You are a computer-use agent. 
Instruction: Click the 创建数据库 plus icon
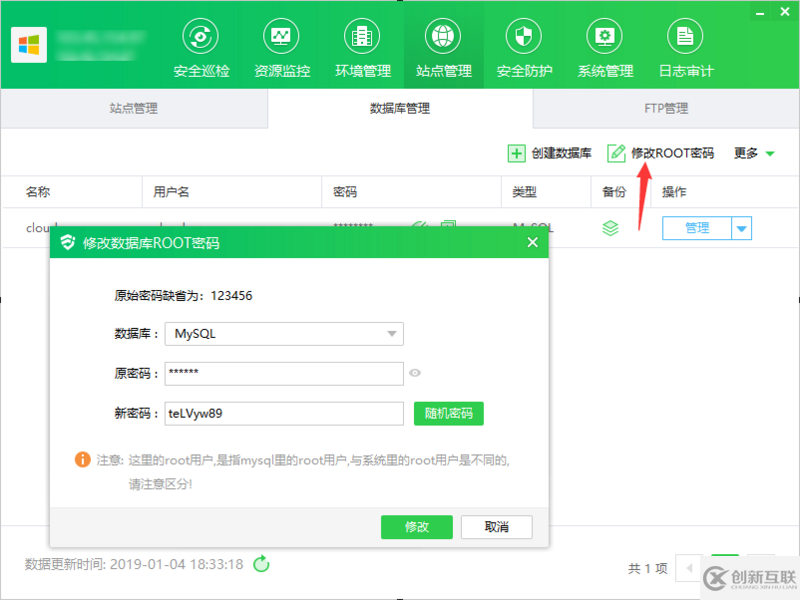point(516,153)
